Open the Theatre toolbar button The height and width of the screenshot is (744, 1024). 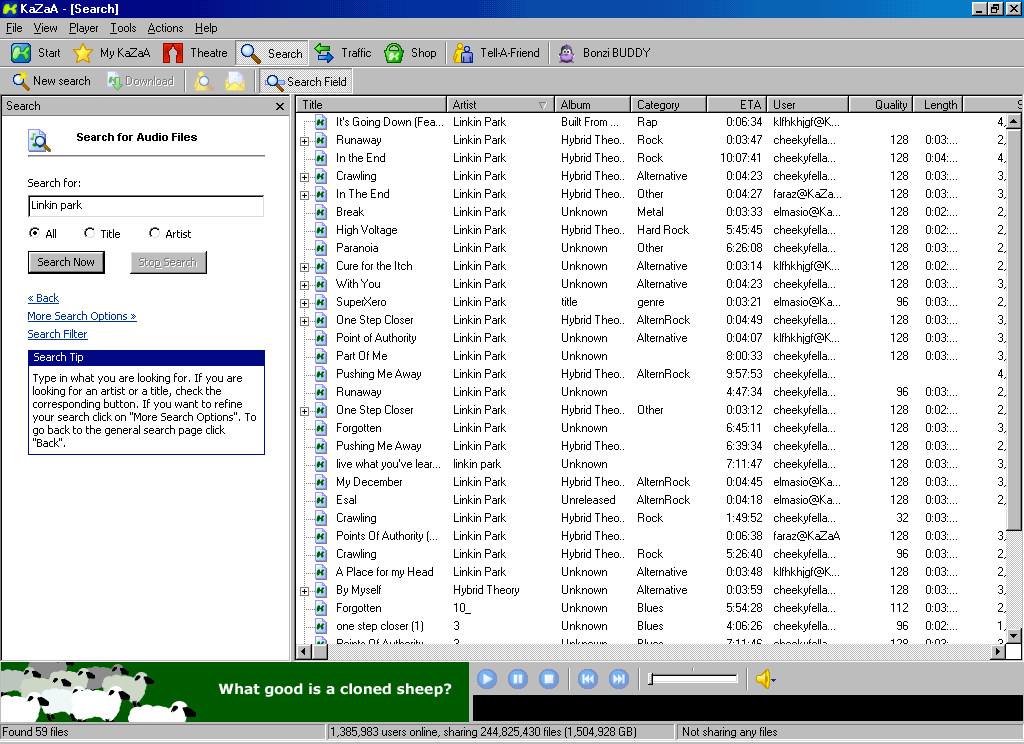click(195, 53)
